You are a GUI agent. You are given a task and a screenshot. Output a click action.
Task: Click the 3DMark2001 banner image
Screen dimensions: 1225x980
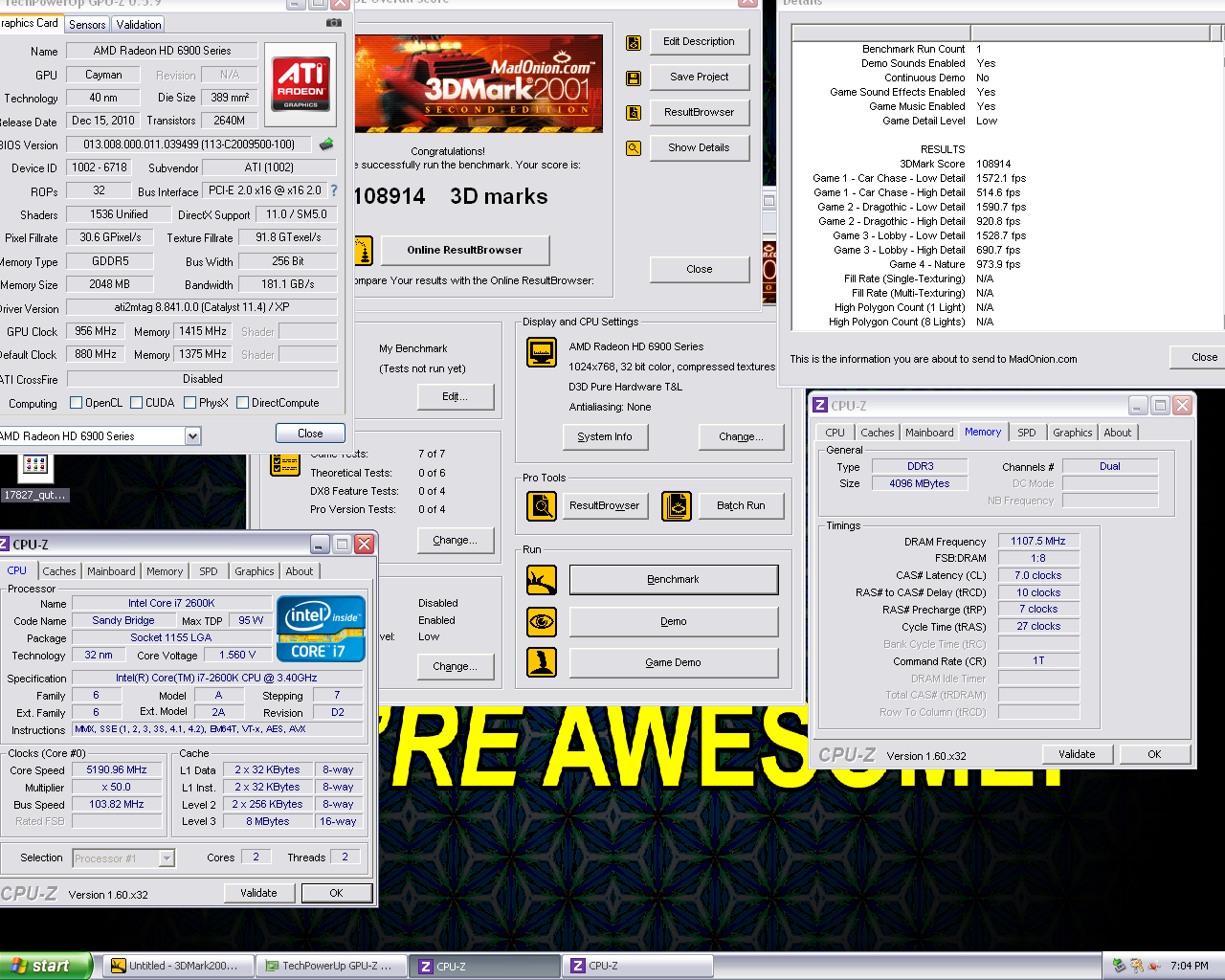click(479, 83)
